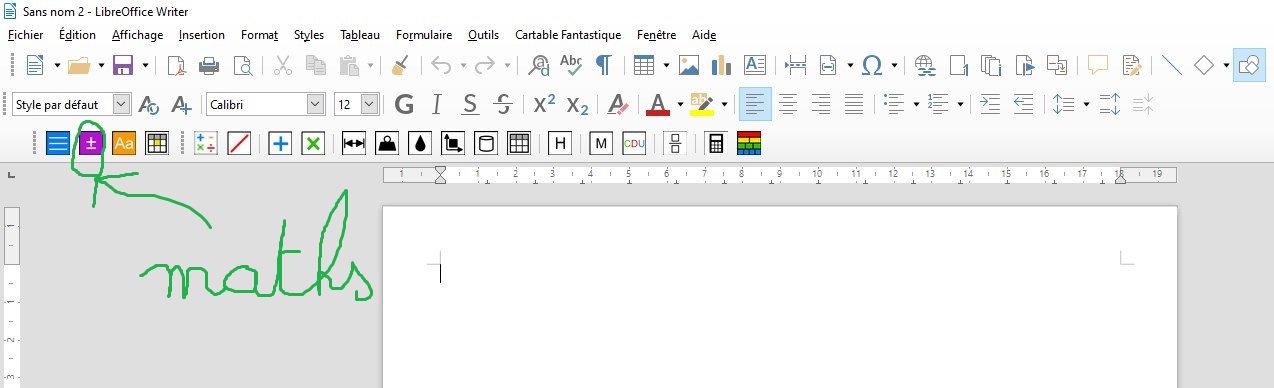Screen dimensions: 1274x388
Task: Open the paragraph style dropdown
Action: pyautogui.click(x=122, y=104)
